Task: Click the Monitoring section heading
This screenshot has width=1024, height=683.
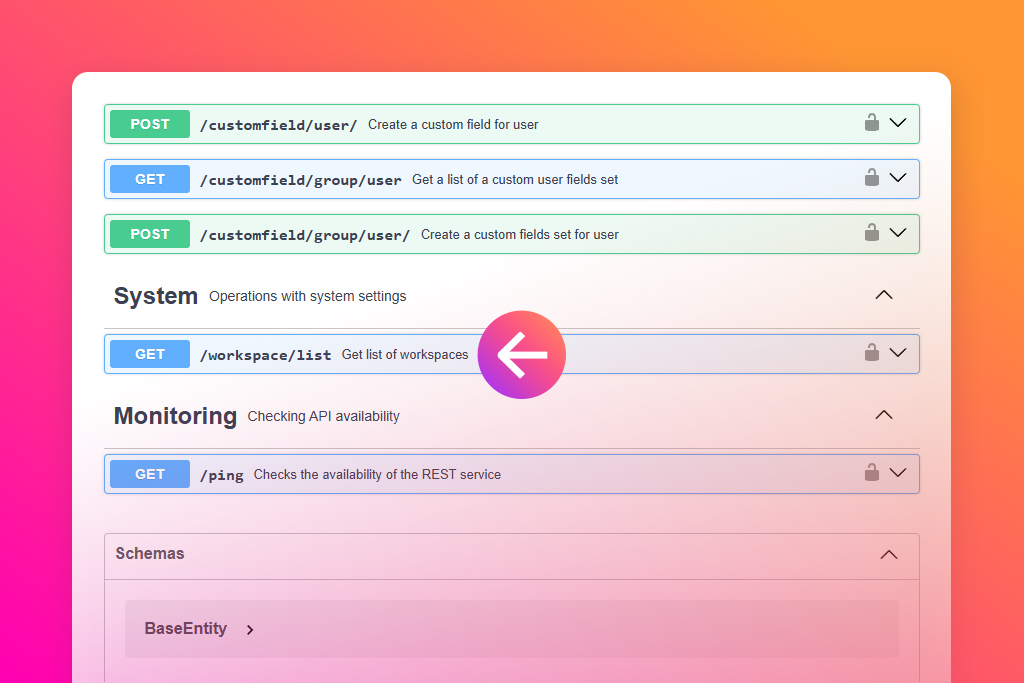Action: [x=175, y=416]
